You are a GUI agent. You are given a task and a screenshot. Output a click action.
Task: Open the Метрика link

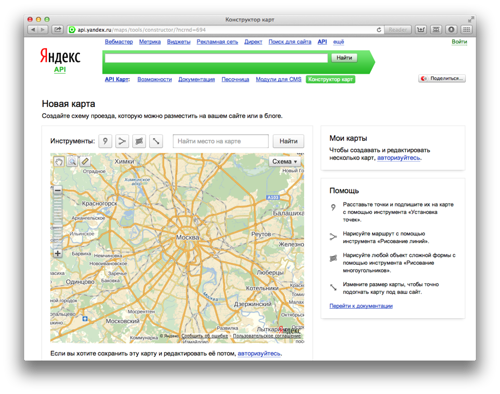[x=150, y=42]
